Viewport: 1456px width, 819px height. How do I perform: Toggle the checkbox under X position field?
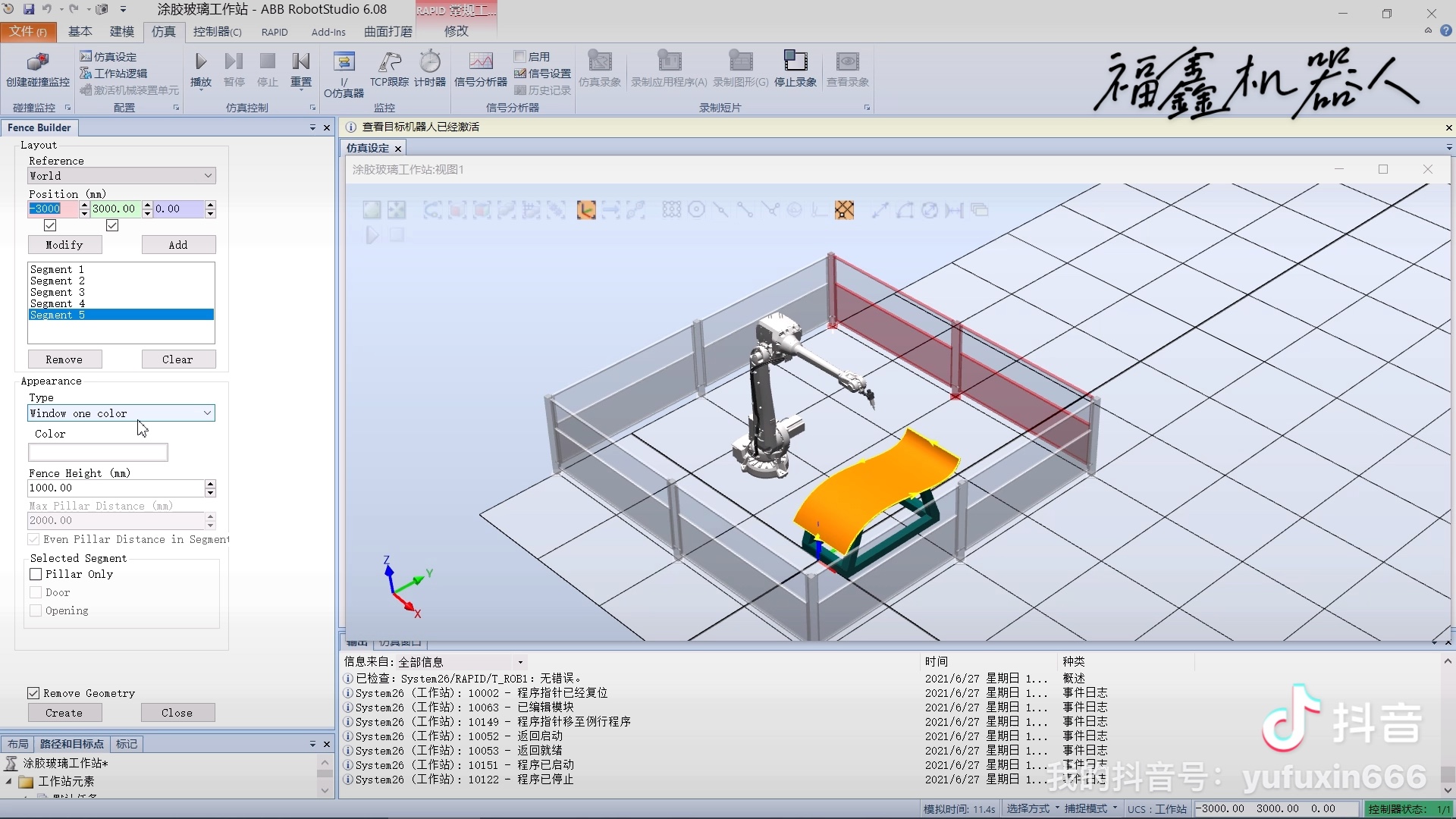tap(50, 225)
